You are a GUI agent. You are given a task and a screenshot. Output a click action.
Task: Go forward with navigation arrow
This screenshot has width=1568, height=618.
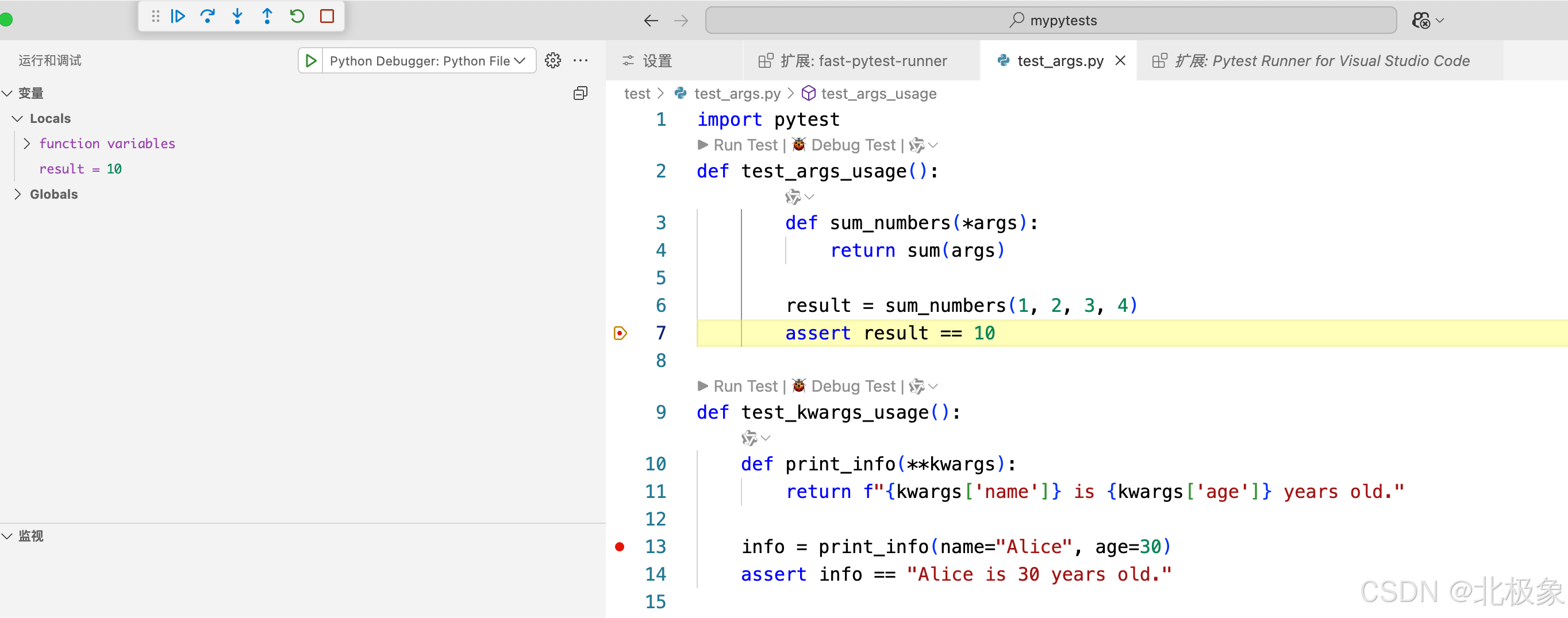(x=681, y=21)
